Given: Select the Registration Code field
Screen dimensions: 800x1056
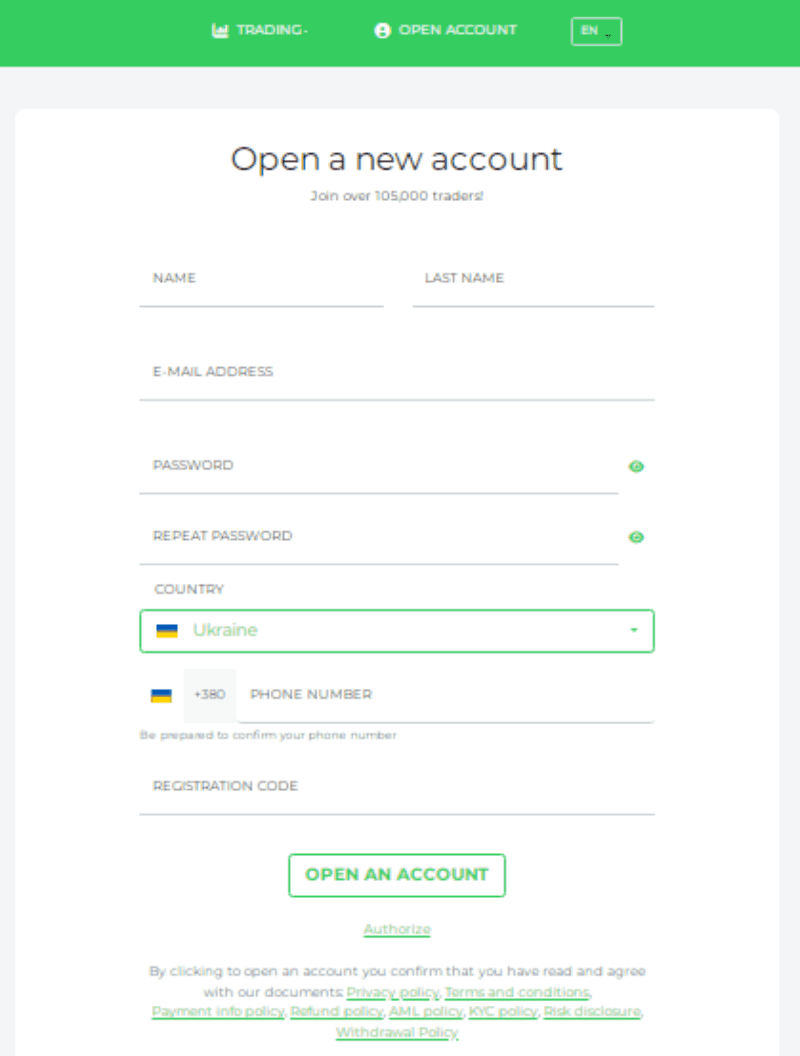Looking at the screenshot, I should (x=396, y=787).
